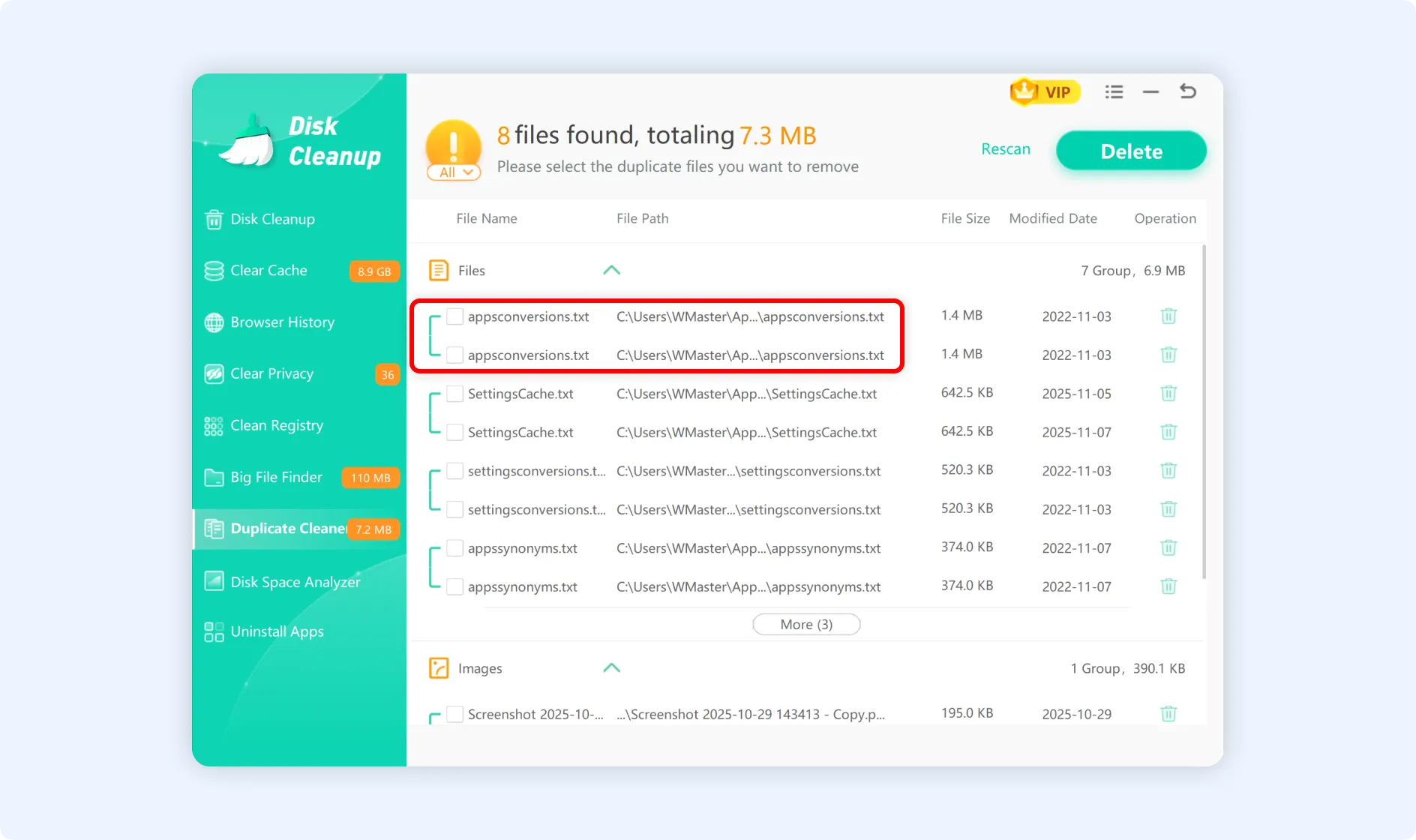
Task: Click trash icon for the Screenshot image row
Action: [1168, 714]
